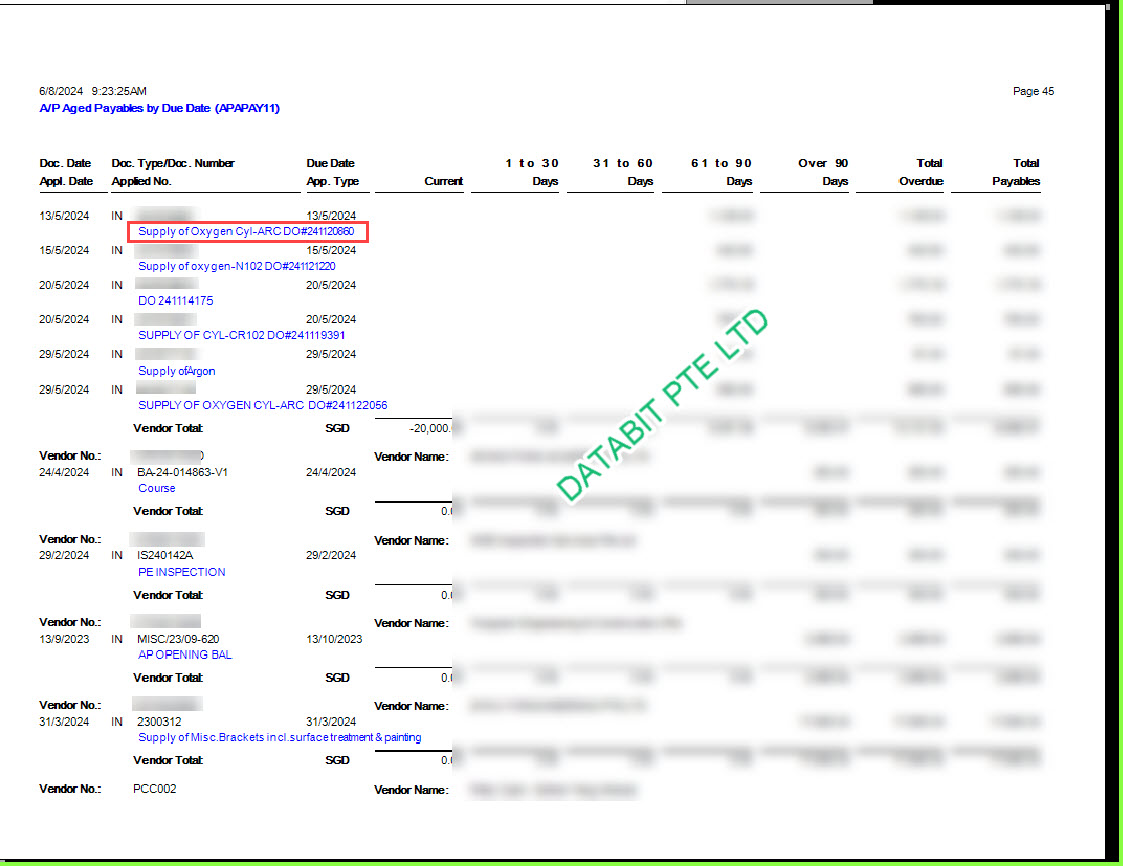Click the SGD currency label beside the -20,000 total
1123x866 pixels.
tap(337, 428)
